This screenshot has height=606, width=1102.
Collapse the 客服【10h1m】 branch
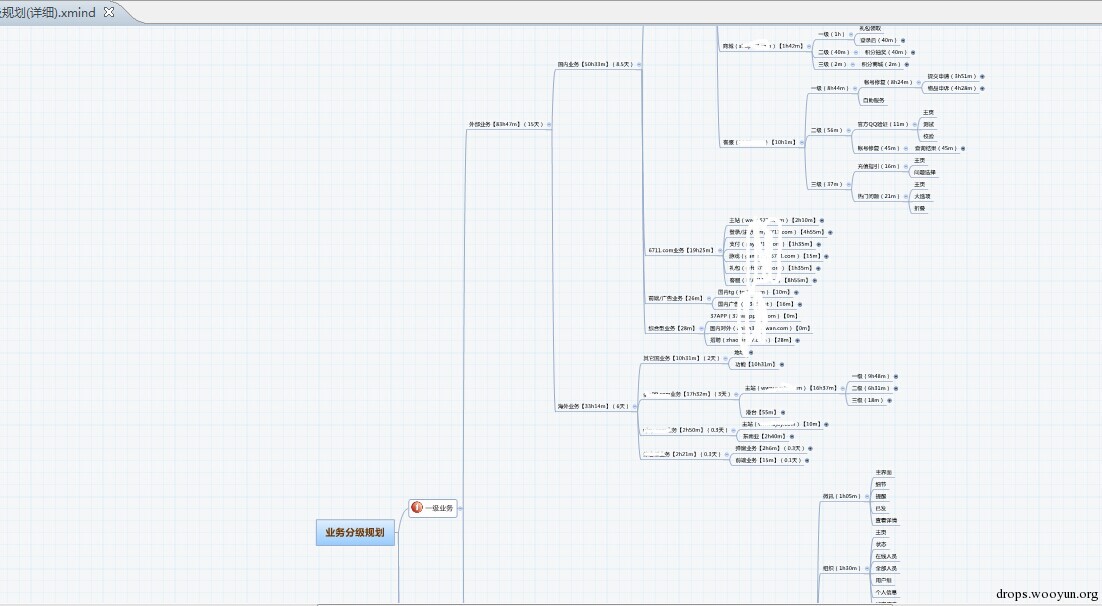pyautogui.click(x=802, y=143)
